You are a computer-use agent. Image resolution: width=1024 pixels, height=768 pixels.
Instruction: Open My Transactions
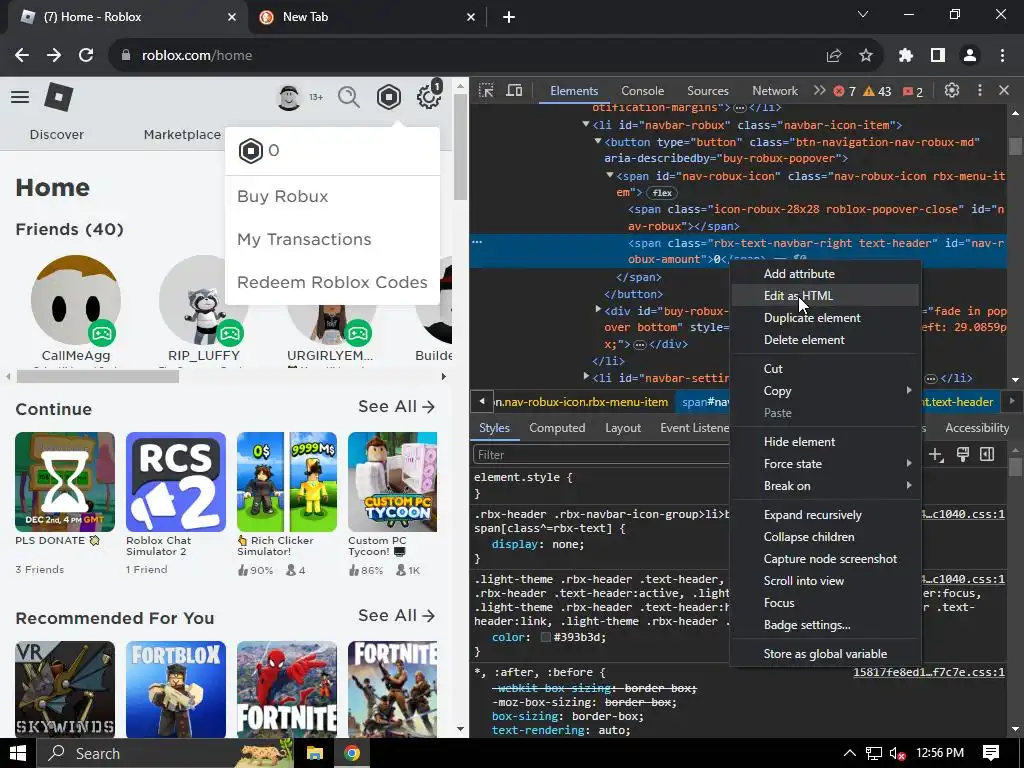click(x=304, y=240)
